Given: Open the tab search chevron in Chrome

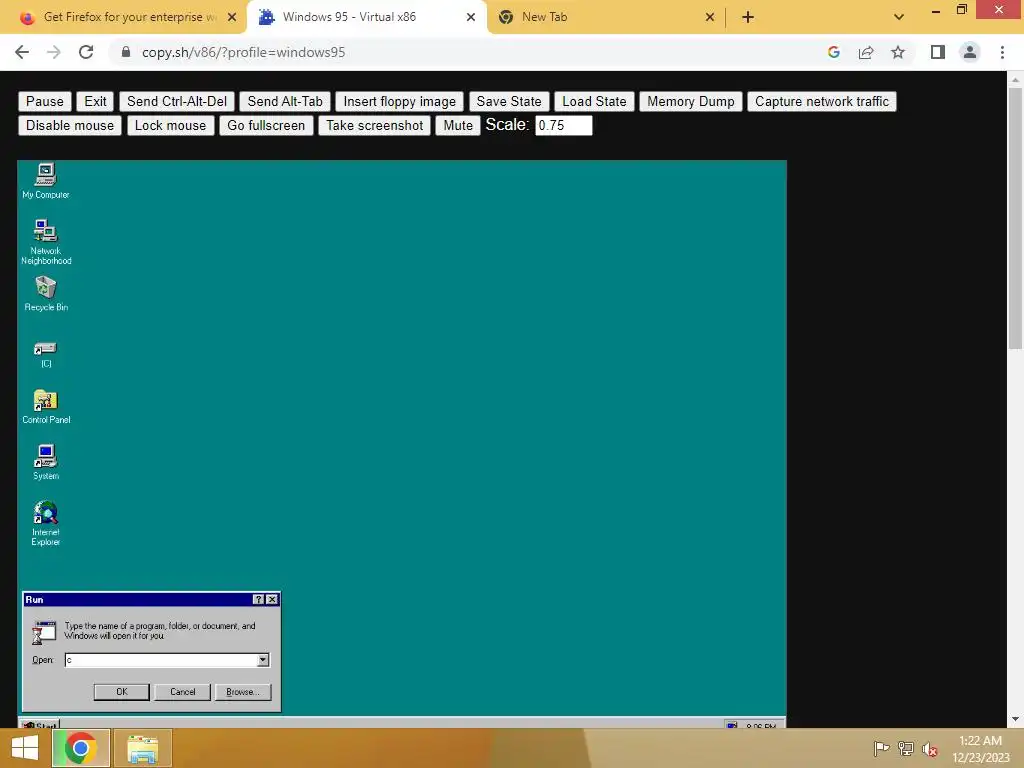Looking at the screenshot, I should pos(899,17).
